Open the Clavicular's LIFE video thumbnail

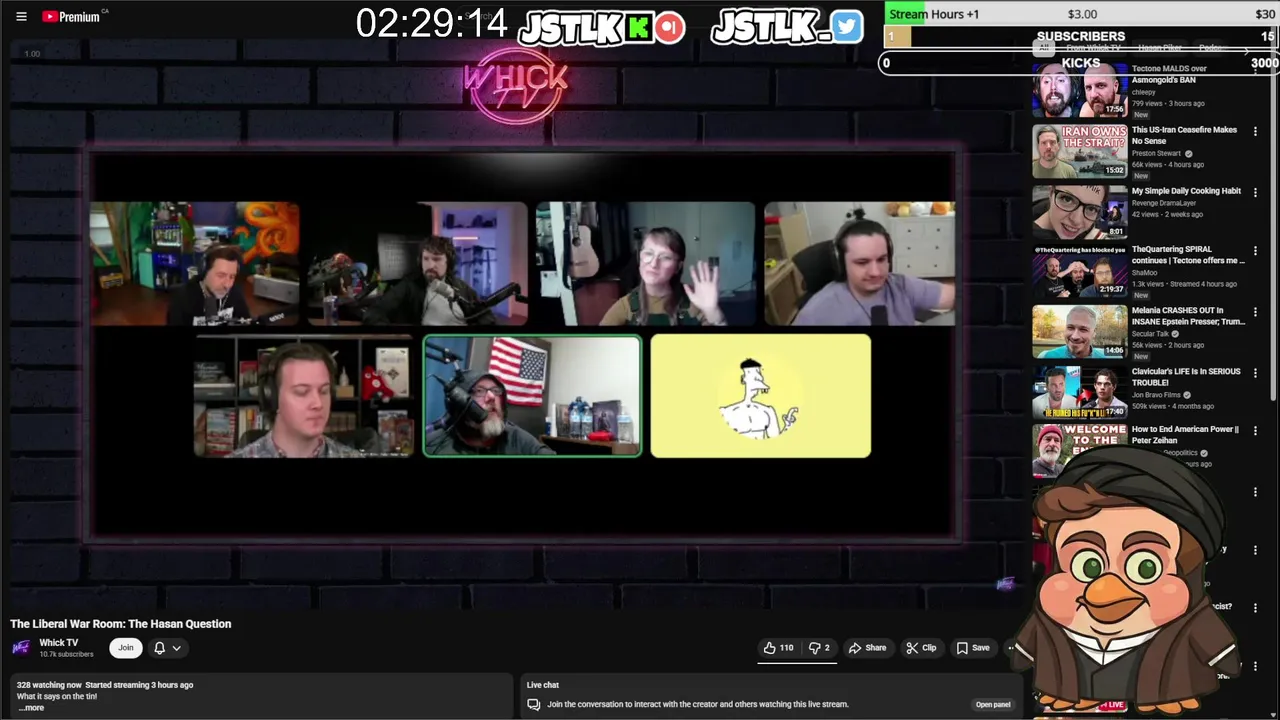point(1080,392)
